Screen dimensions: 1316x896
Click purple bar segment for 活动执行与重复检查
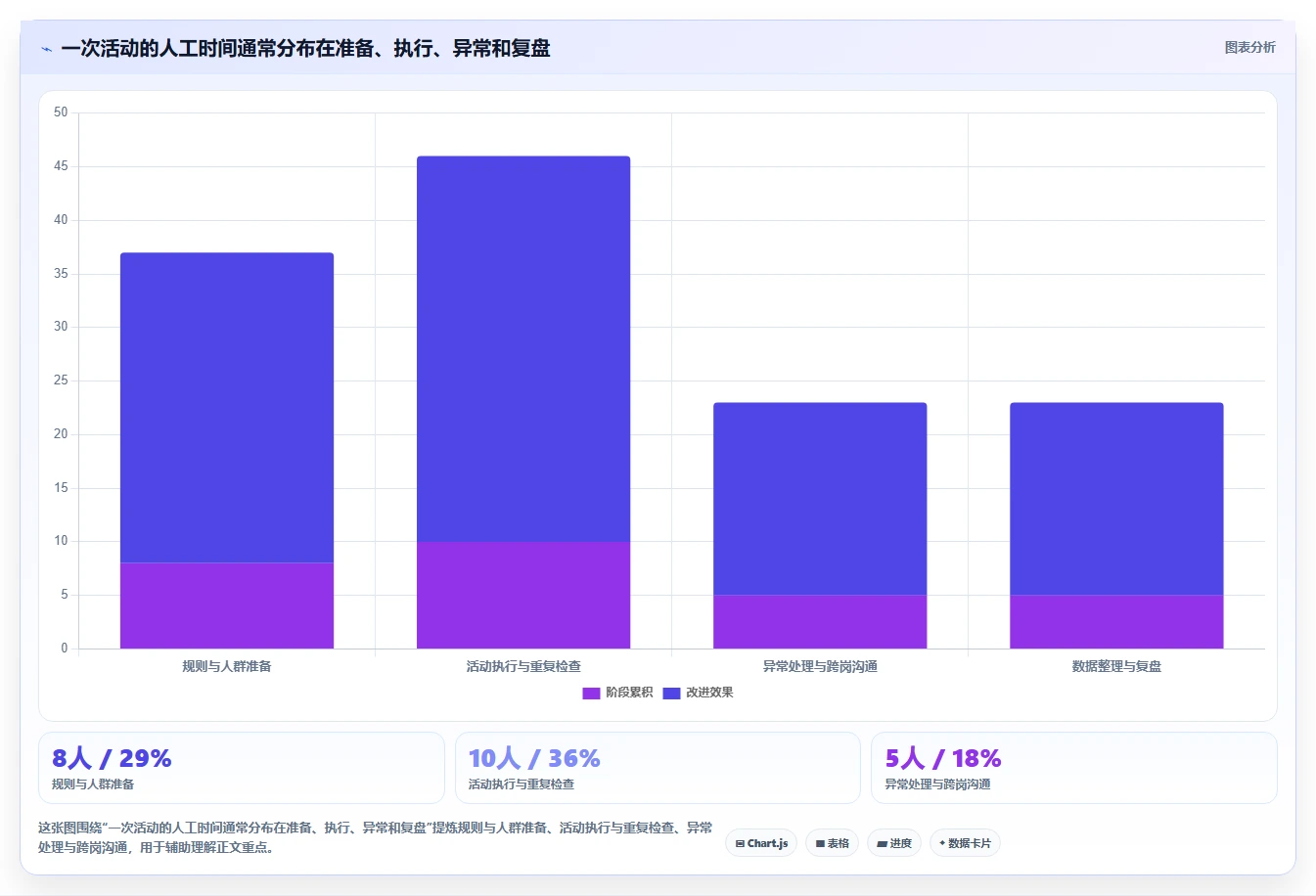[x=523, y=595]
